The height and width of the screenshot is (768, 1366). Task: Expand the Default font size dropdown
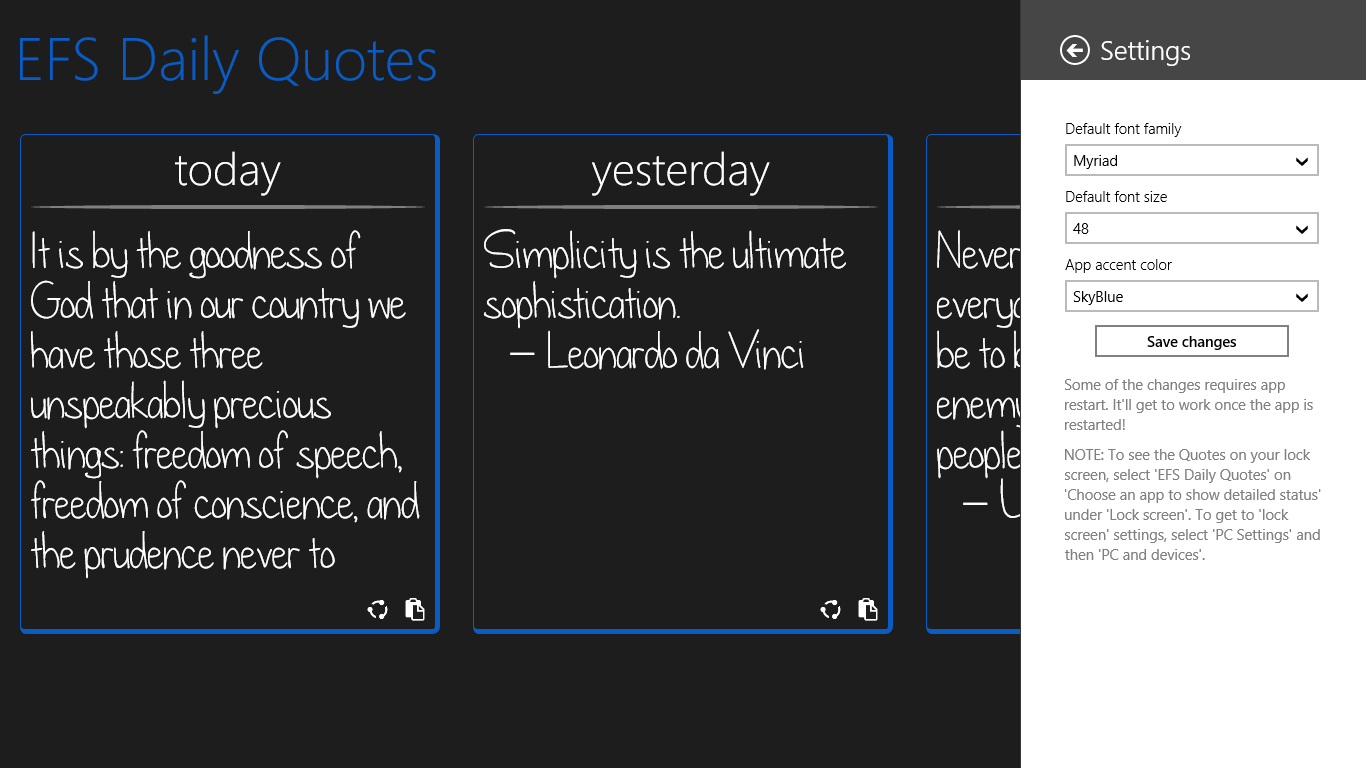click(1191, 229)
